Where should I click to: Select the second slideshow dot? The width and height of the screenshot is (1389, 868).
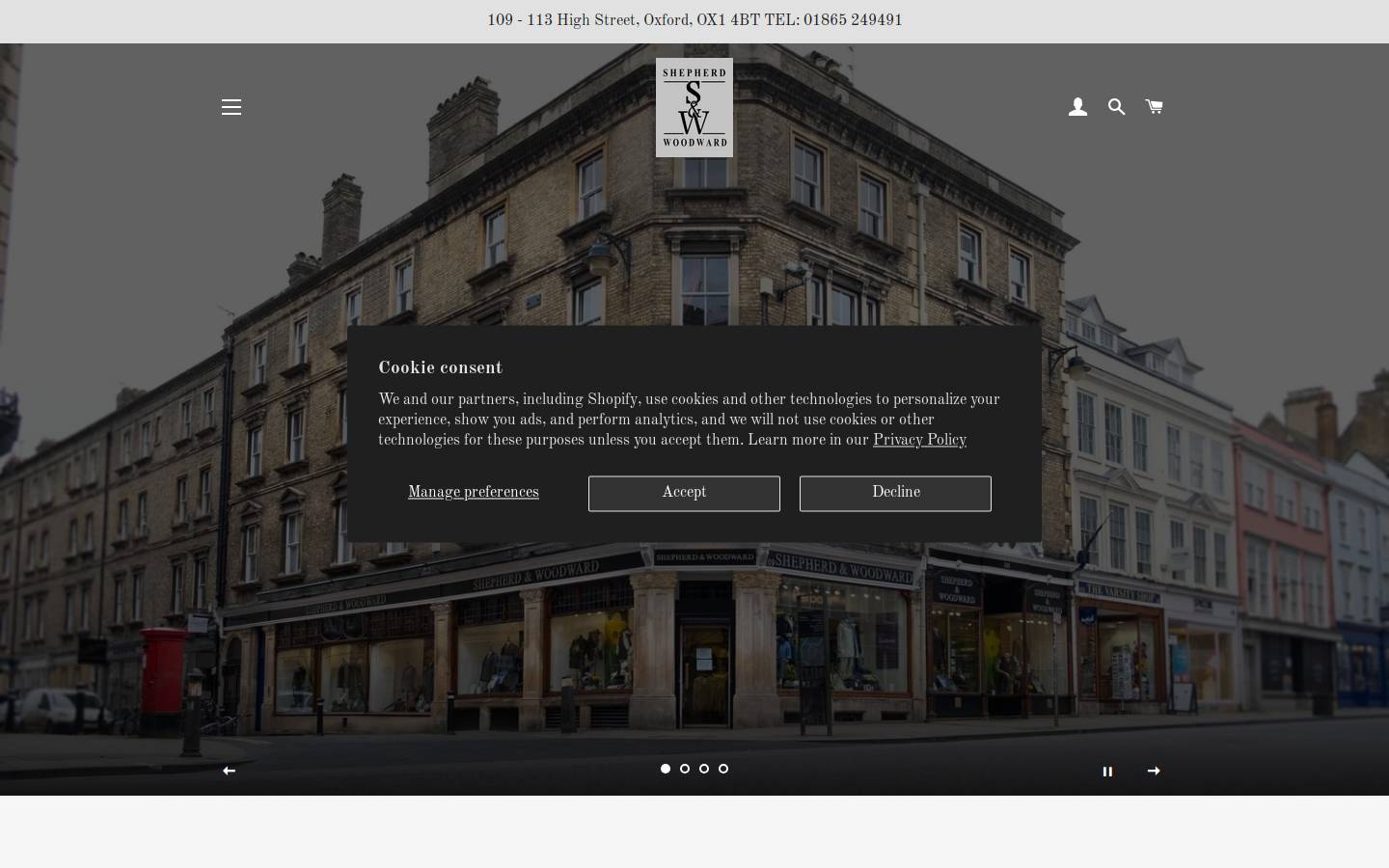coord(685,769)
